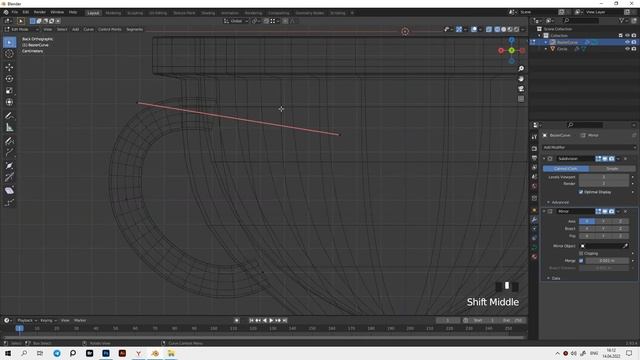
Task: Toggle the Clipping checkbox in Mirror modifier
Action: coord(581,253)
